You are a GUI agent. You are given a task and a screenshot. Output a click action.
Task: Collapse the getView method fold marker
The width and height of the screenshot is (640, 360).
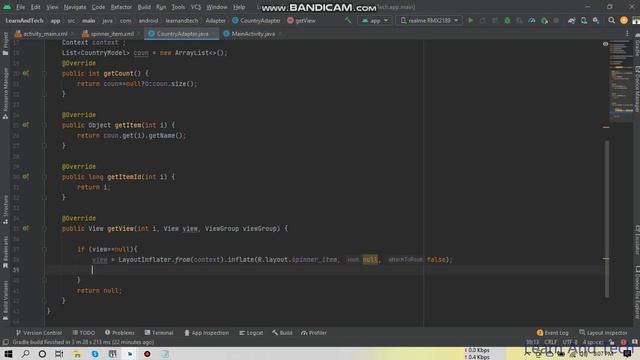pos(44,229)
